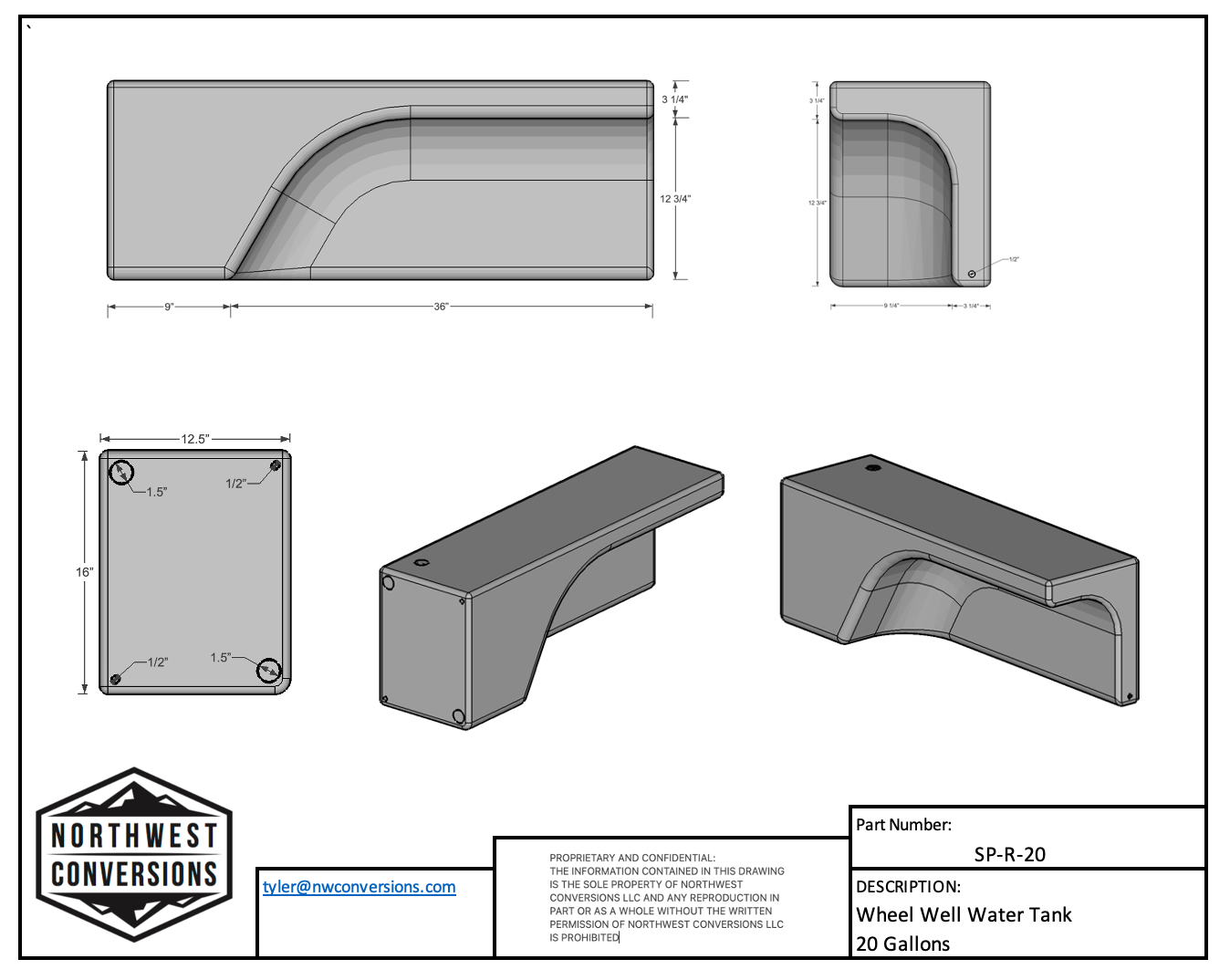Click the circled upper-left mounting hole
Screen dimensions: 1230x980
[x=120, y=473]
